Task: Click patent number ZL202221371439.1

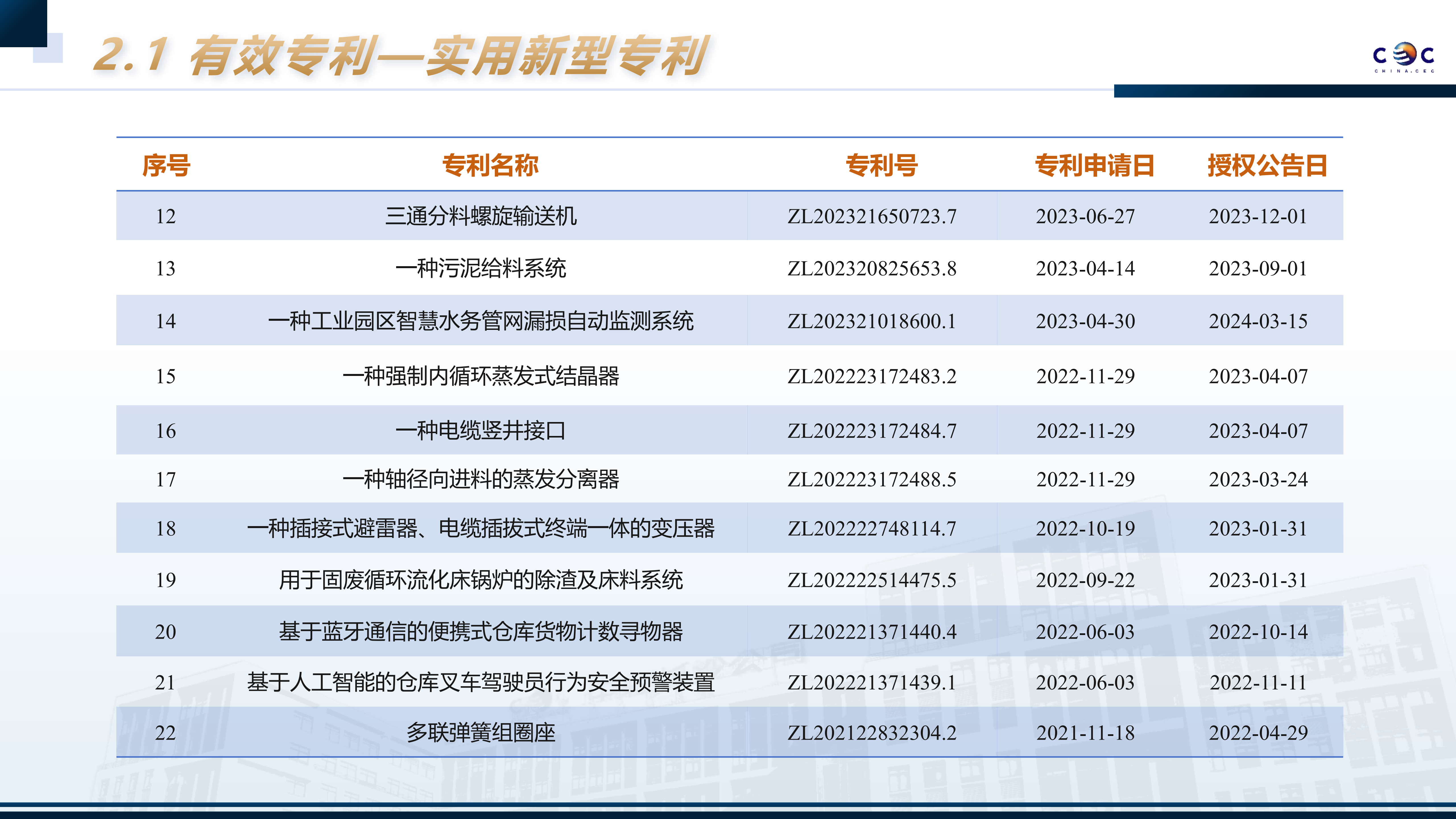Action: click(x=872, y=682)
